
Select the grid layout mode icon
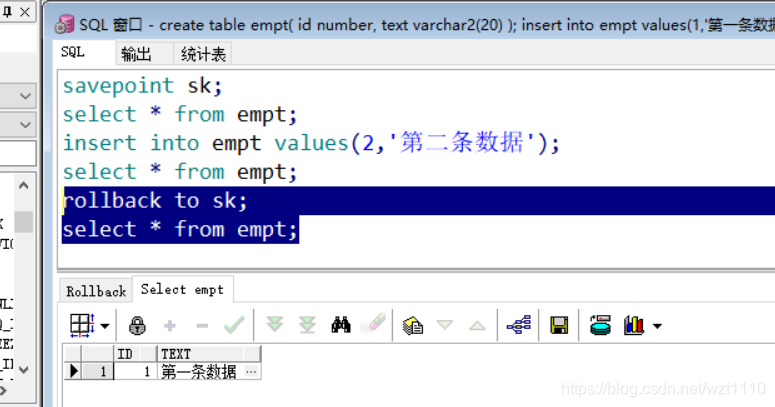[x=82, y=325]
